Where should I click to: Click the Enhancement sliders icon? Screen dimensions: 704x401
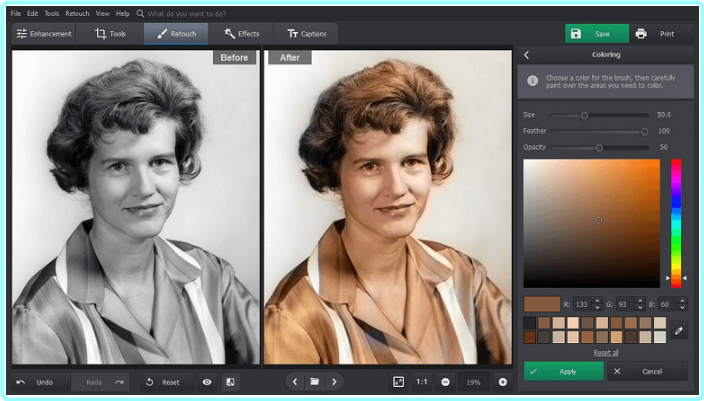[x=22, y=34]
